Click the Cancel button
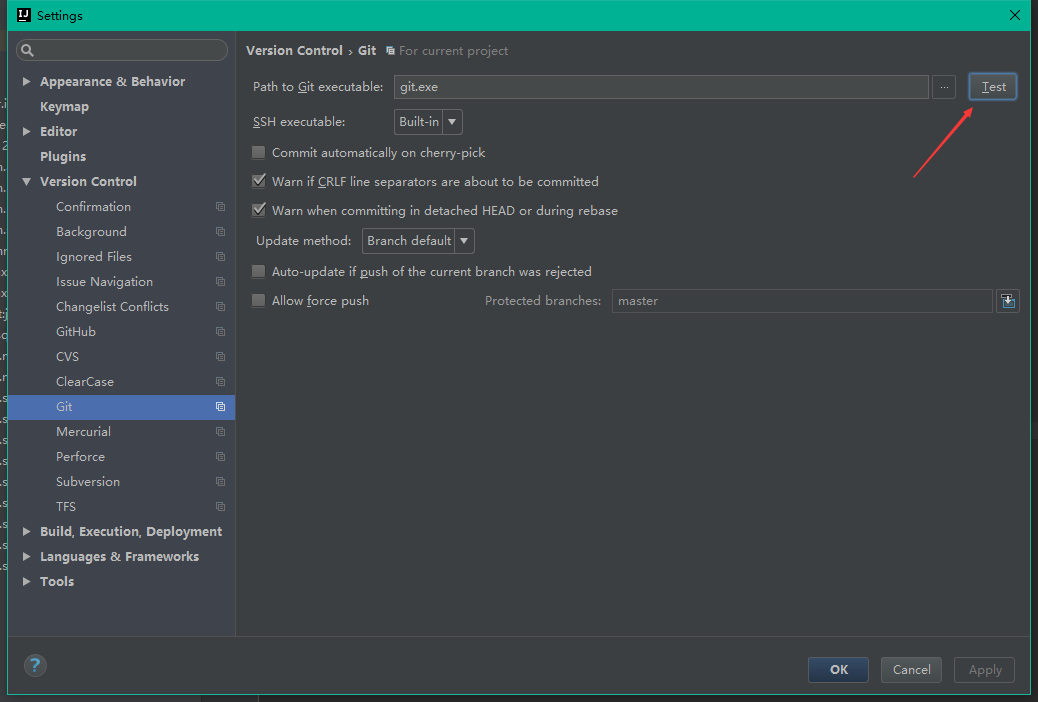 click(912, 670)
